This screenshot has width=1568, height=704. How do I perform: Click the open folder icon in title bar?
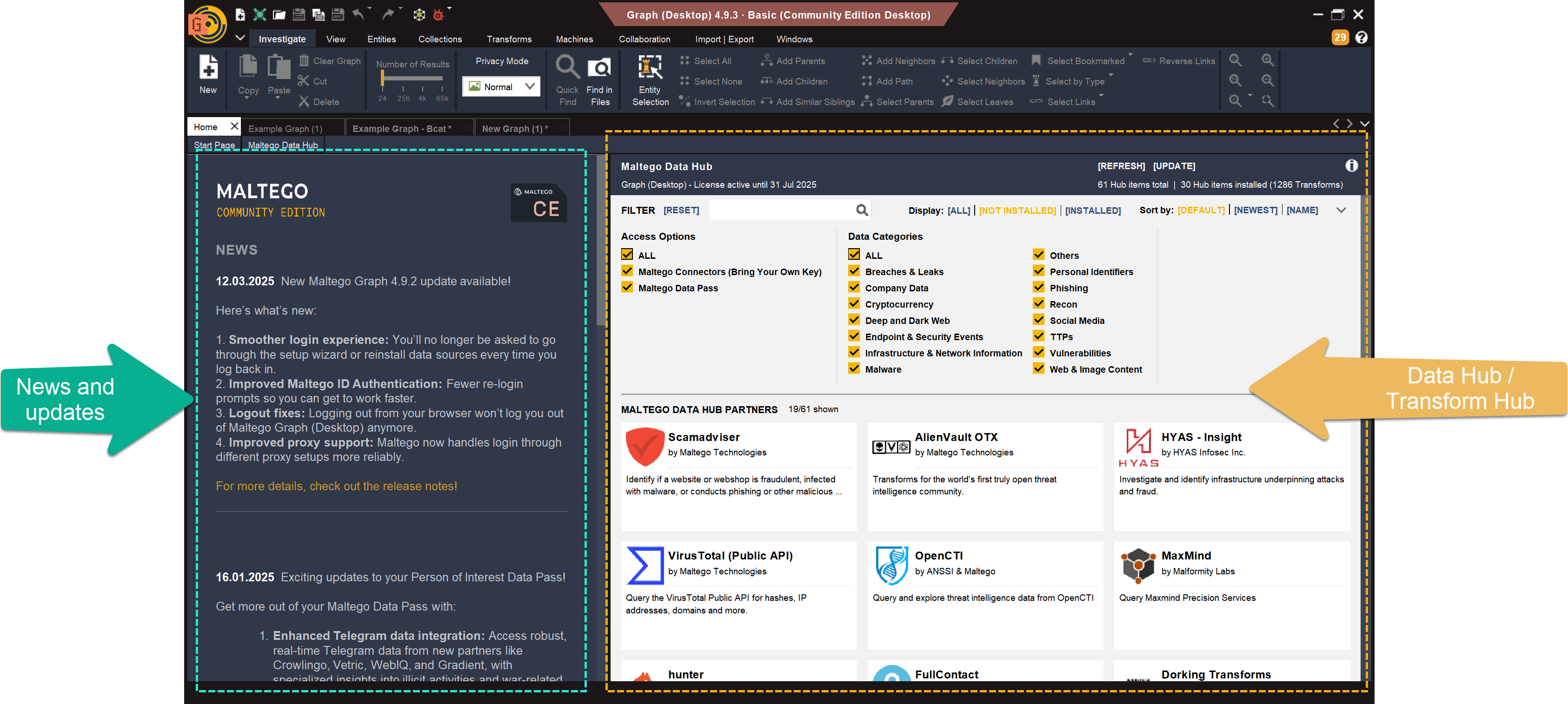point(279,14)
